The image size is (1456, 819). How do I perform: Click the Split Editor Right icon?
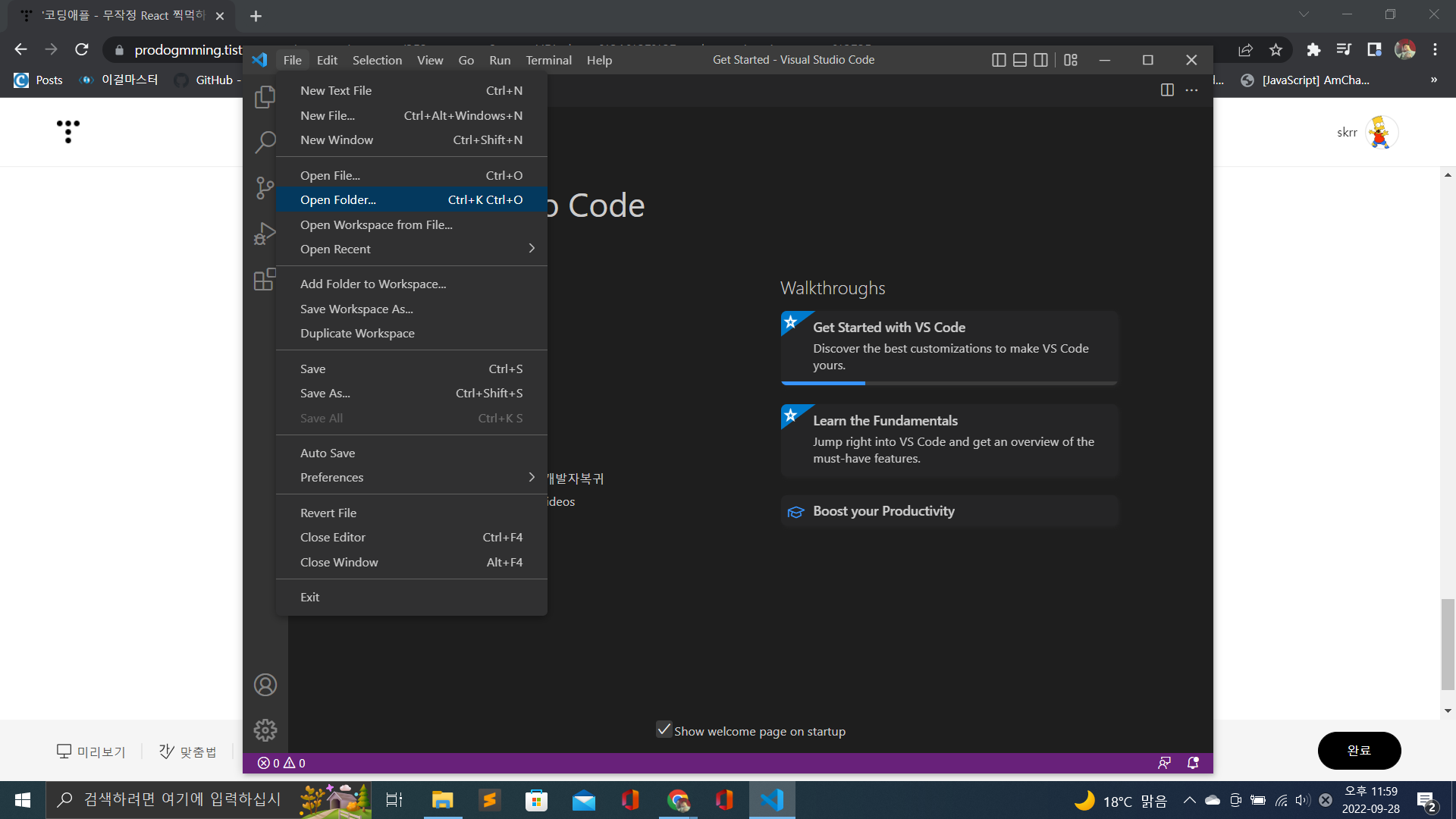[x=1167, y=90]
